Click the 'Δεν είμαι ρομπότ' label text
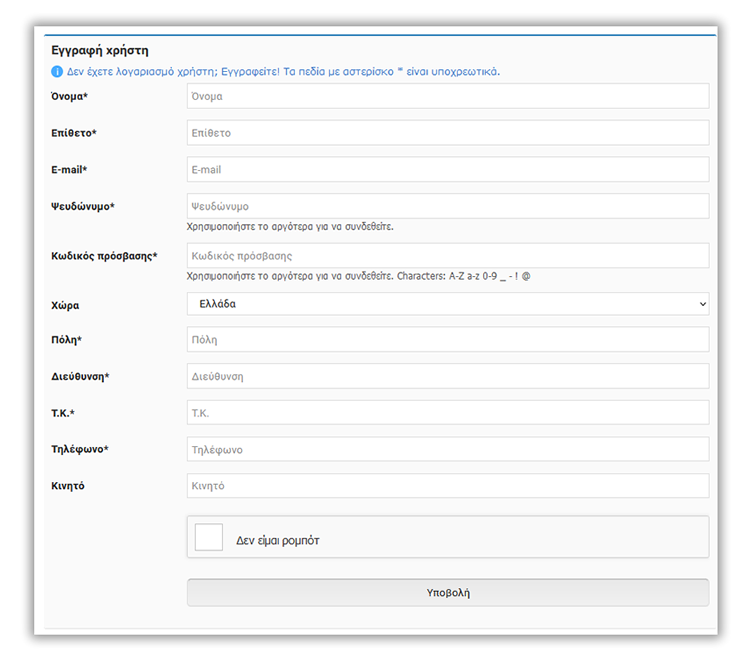Image resolution: width=750 pixels, height=668 pixels. coord(278,540)
